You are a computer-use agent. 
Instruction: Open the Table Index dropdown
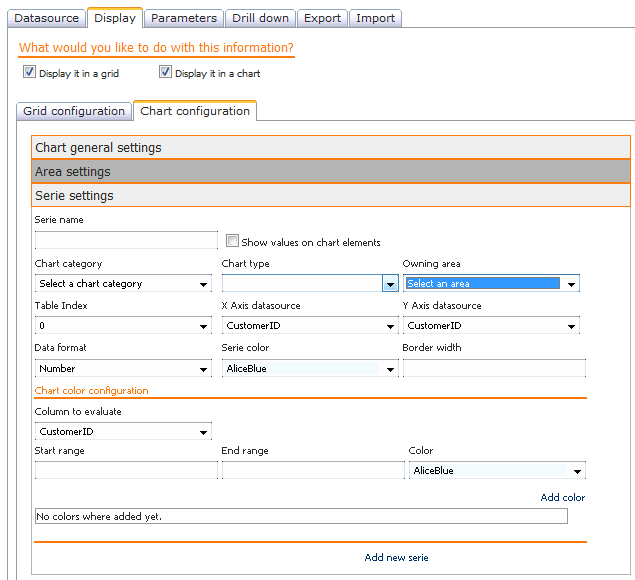[123, 326]
